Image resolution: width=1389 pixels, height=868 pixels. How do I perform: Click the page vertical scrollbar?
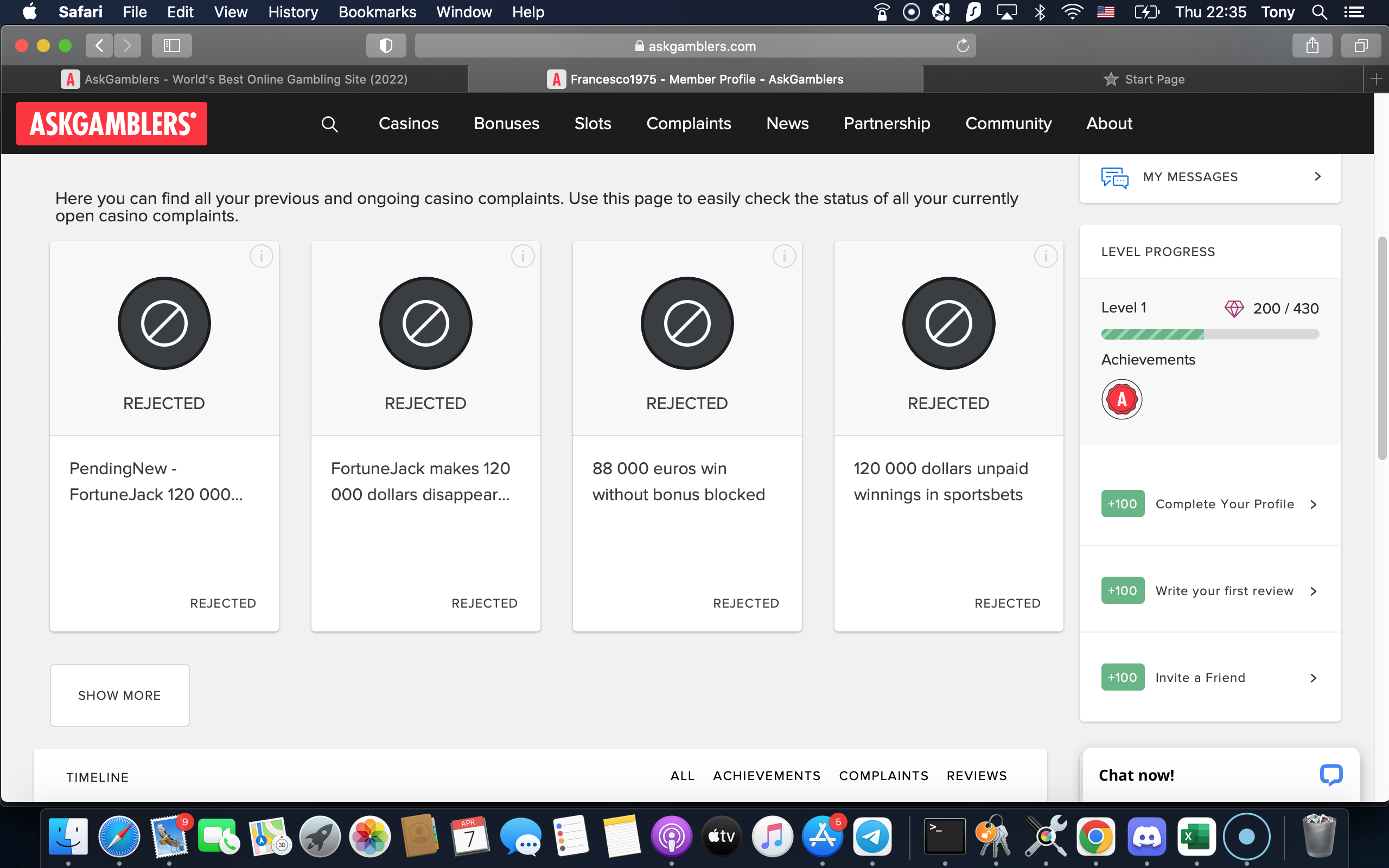point(1382,348)
